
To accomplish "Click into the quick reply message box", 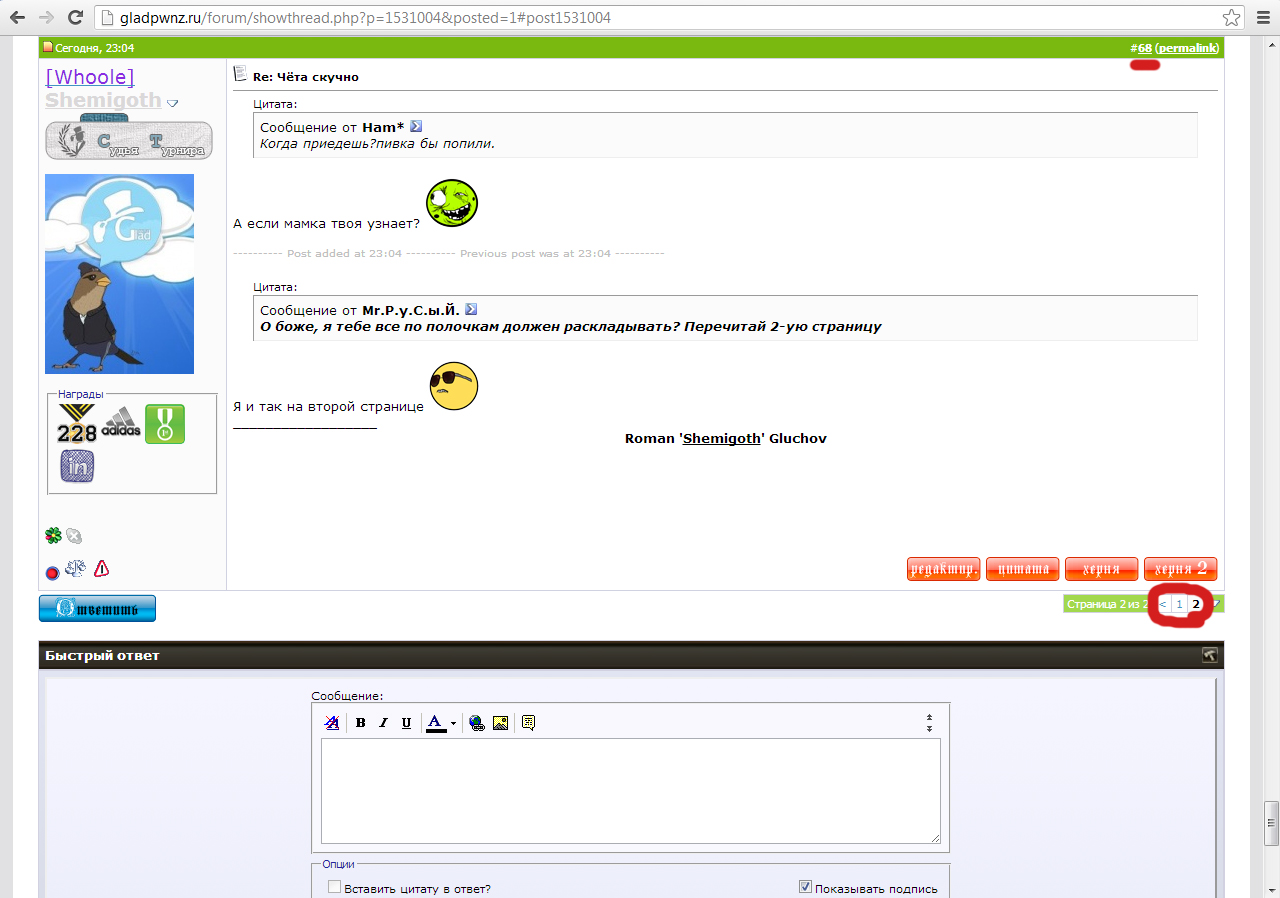I will pyautogui.click(x=630, y=790).
